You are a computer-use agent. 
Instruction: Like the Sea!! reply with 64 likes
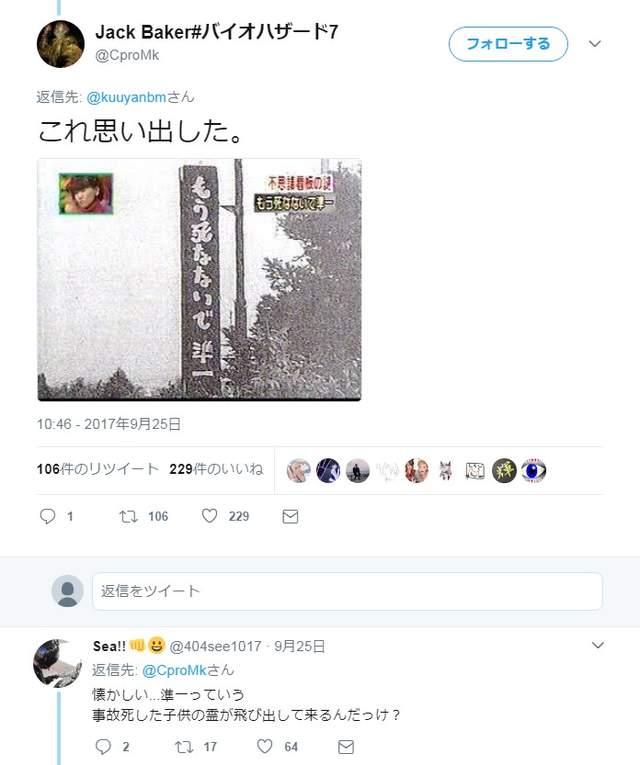pos(265,746)
